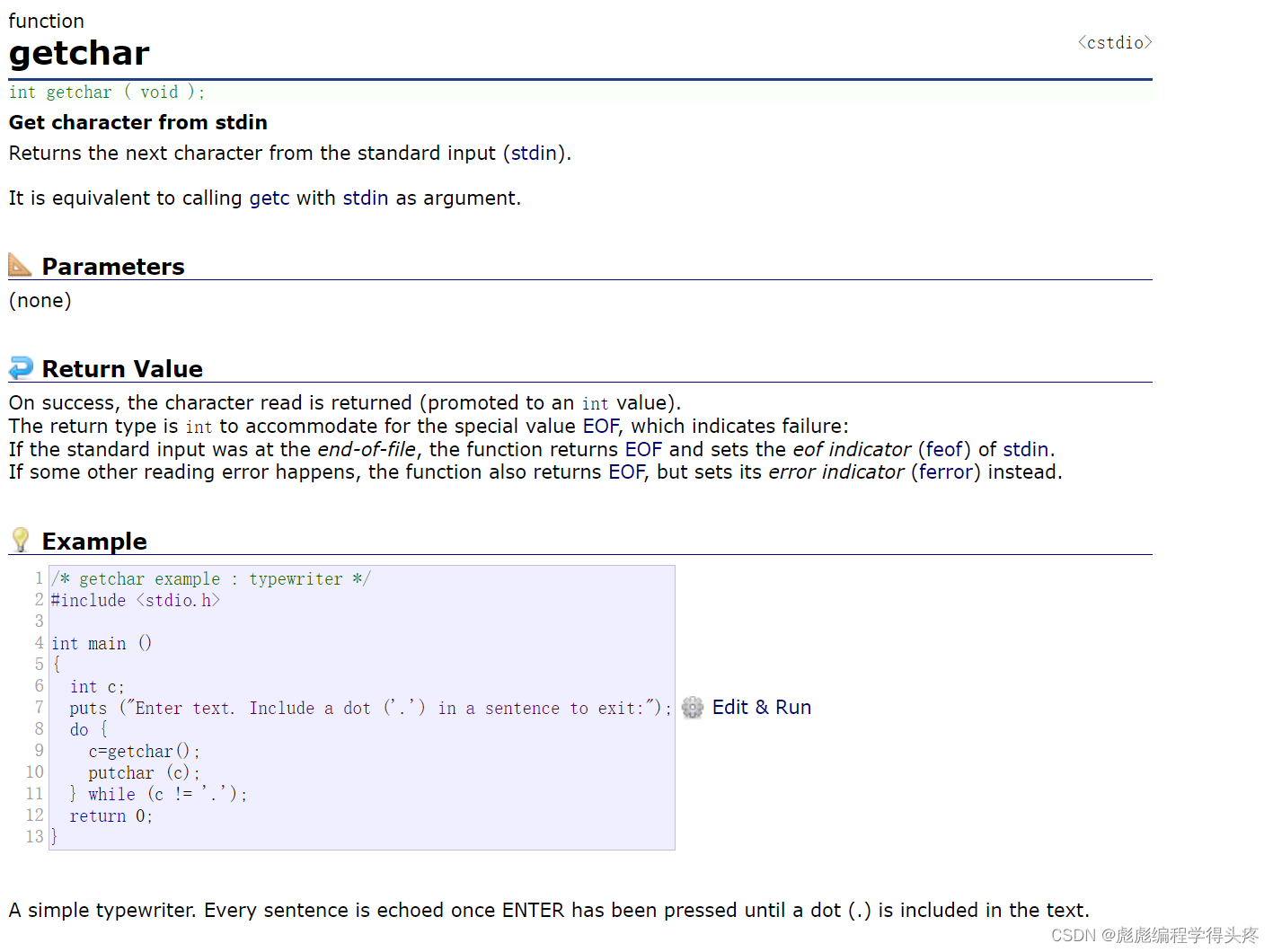Click the '(none)' parameters text
The width and height of the screenshot is (1273, 952).
coord(40,301)
